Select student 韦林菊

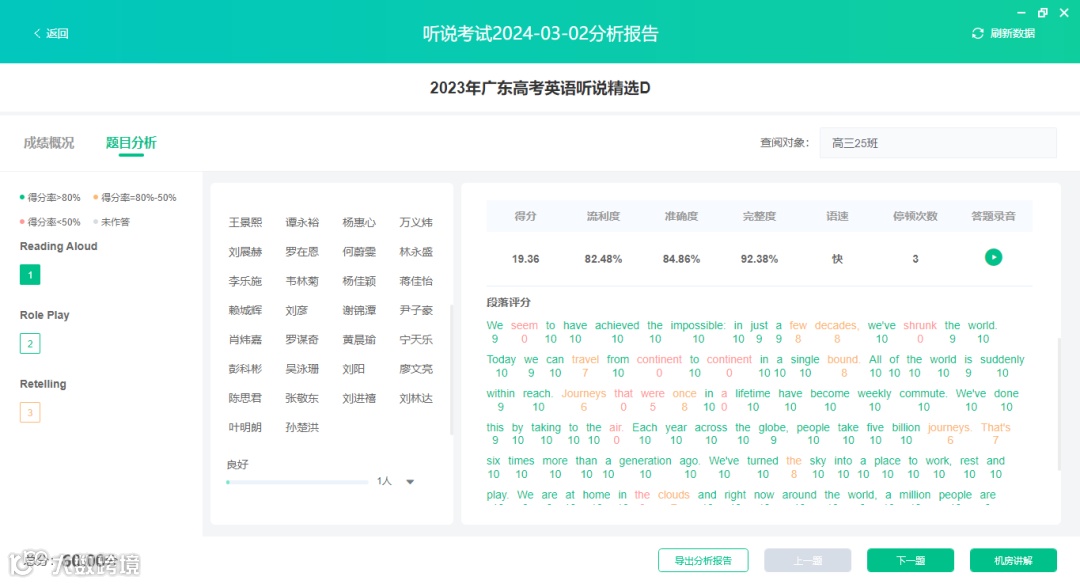(x=302, y=281)
